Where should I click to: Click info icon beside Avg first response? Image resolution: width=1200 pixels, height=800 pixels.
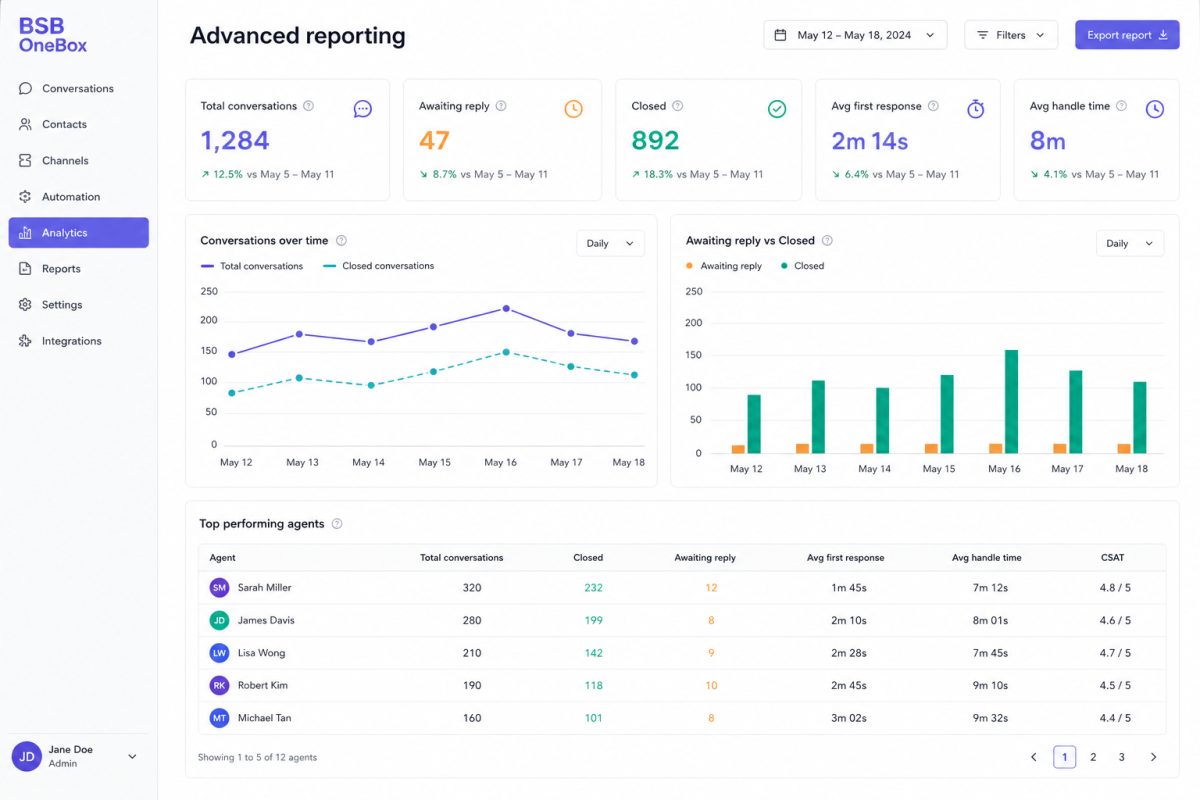933,106
